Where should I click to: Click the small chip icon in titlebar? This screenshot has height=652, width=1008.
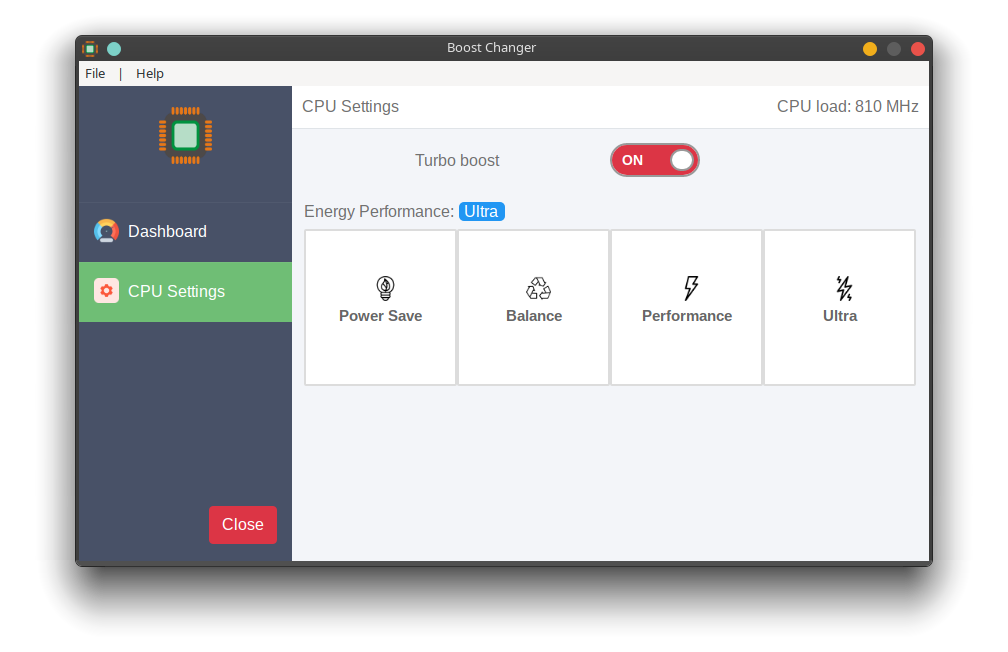tap(90, 48)
